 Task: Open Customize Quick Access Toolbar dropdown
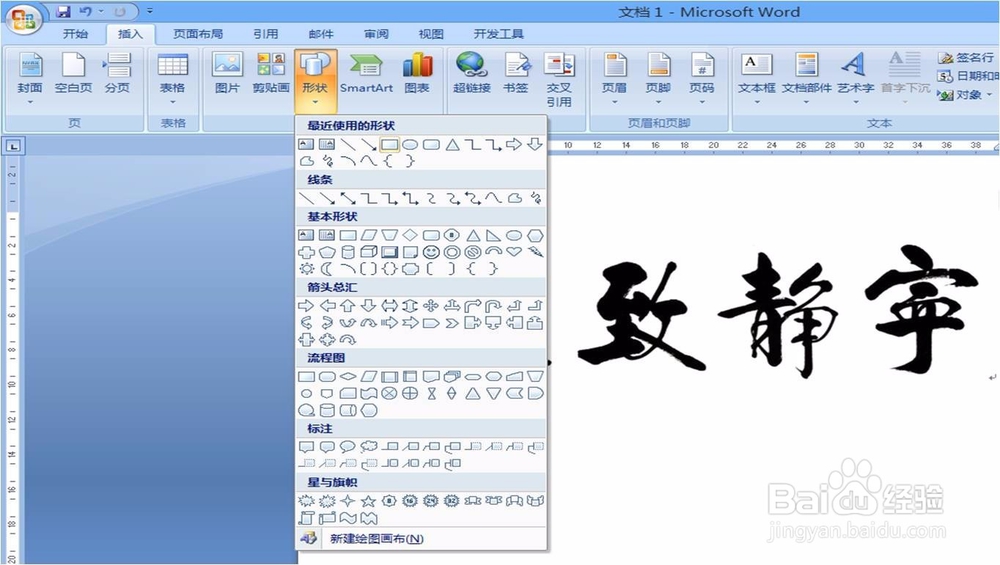click(150, 11)
